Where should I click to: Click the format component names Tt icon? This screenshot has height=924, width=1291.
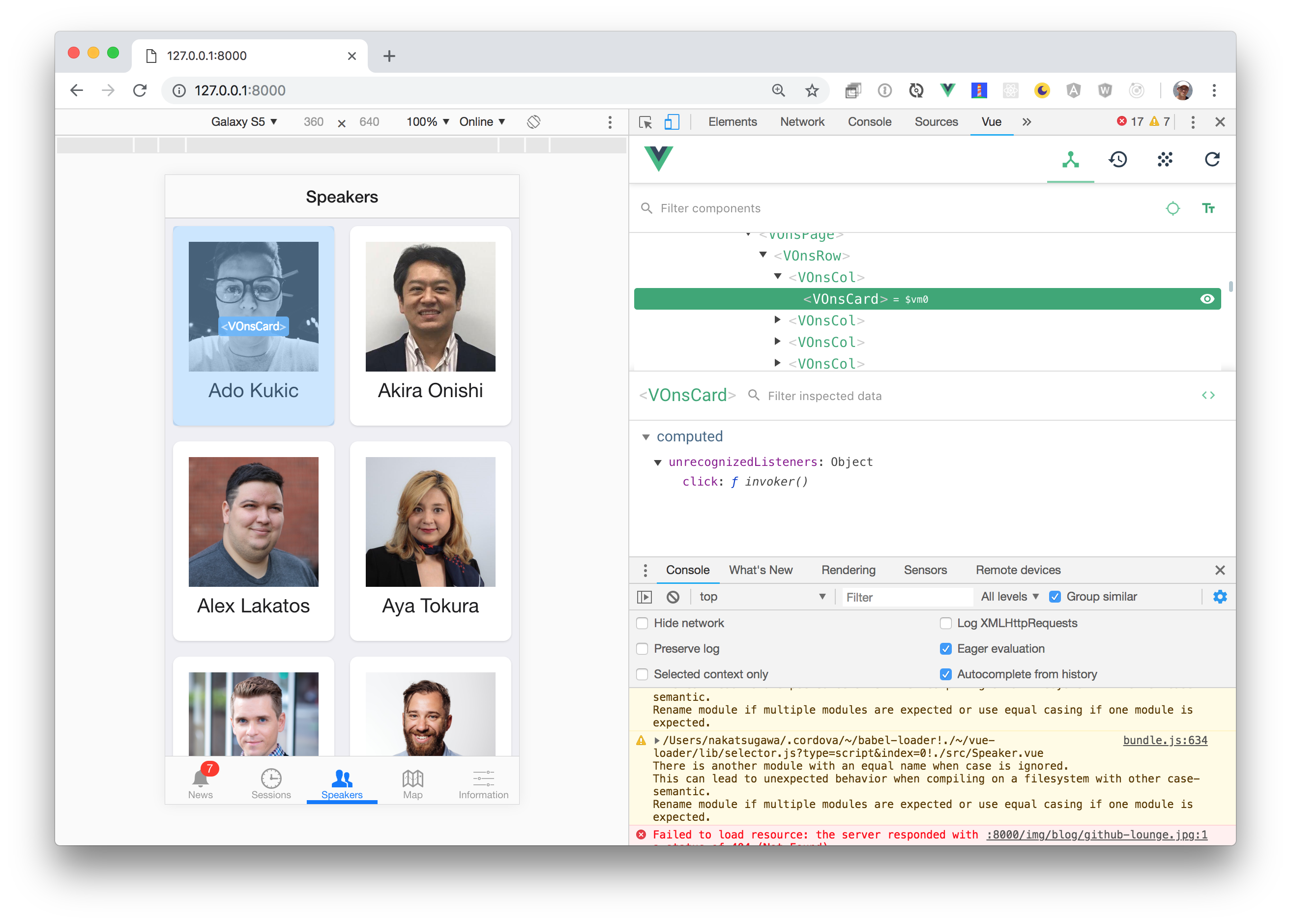point(1208,208)
